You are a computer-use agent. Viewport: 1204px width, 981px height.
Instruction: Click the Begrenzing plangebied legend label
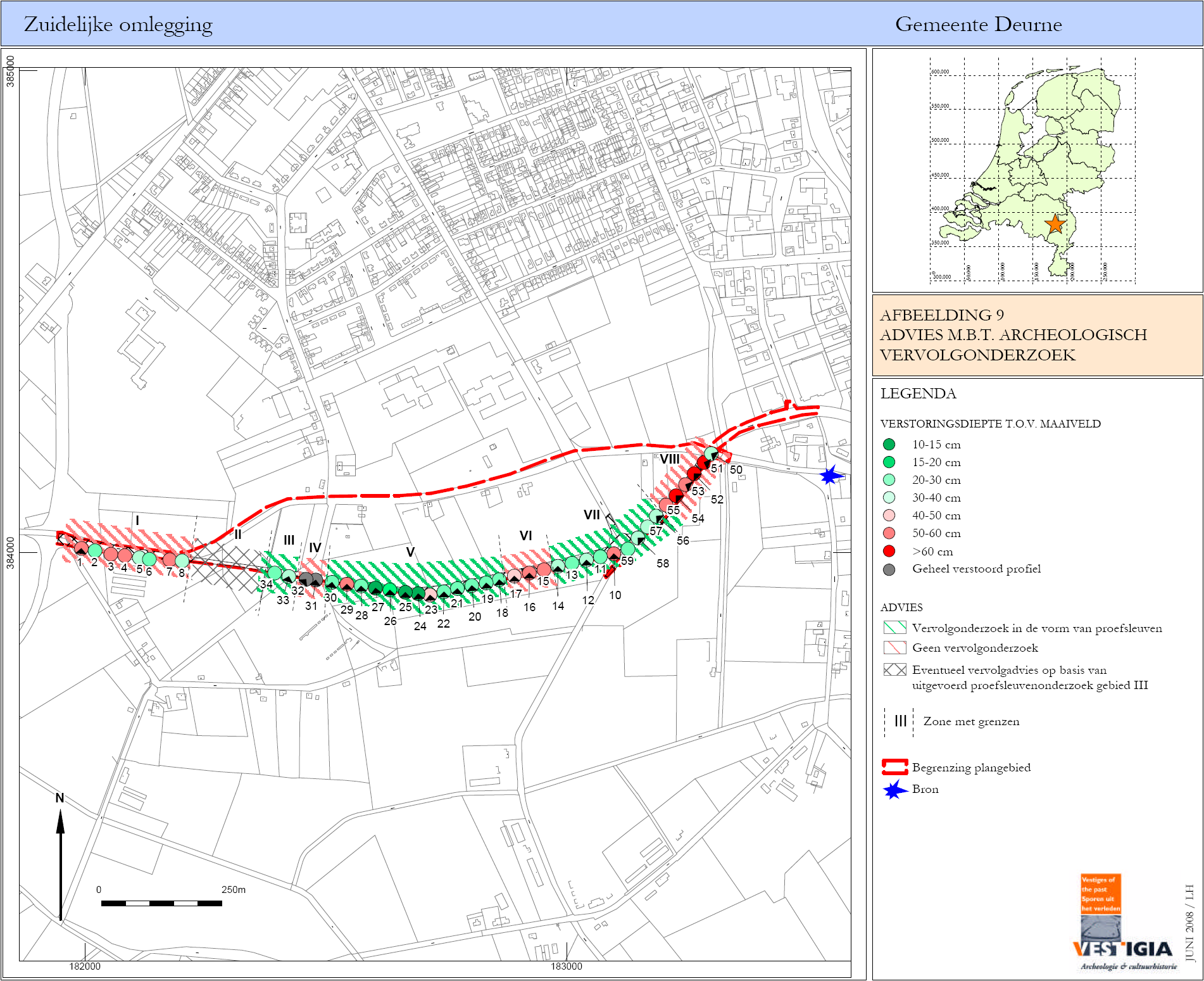click(x=971, y=768)
